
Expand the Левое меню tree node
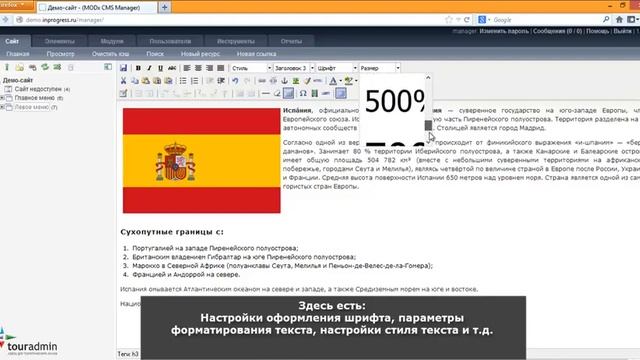[x=2, y=107]
